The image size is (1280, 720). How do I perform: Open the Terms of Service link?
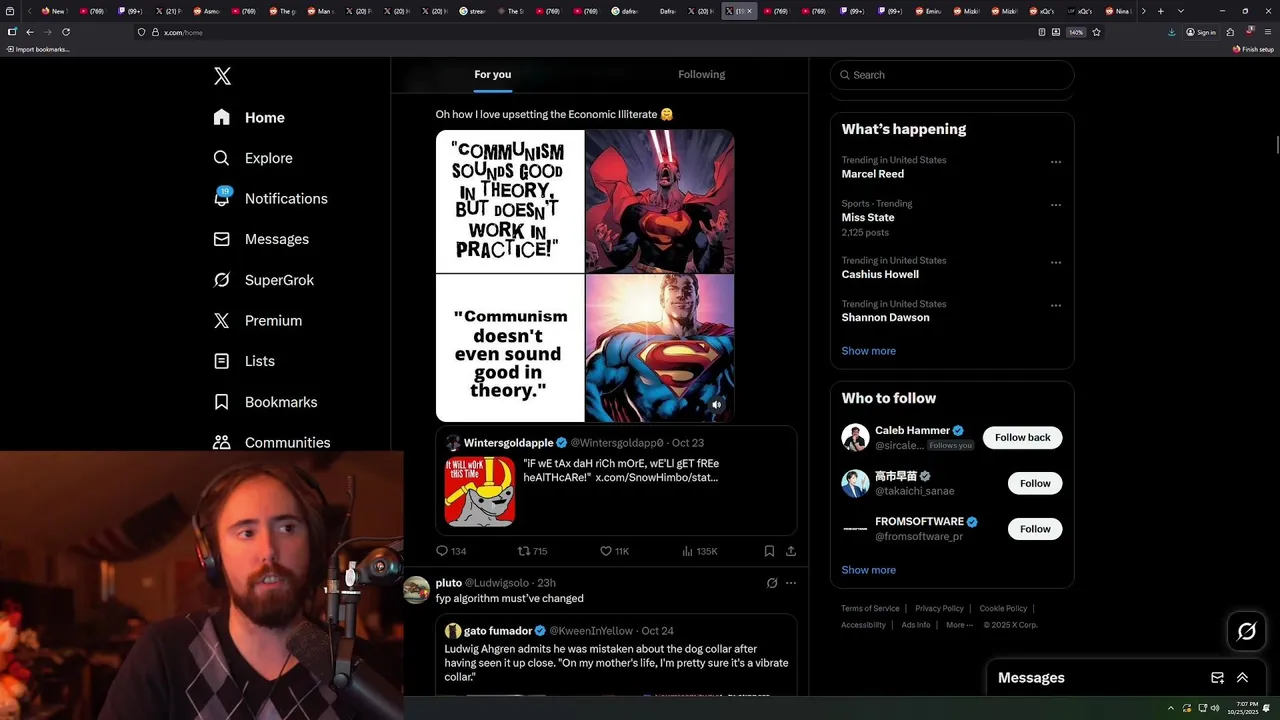click(x=870, y=608)
